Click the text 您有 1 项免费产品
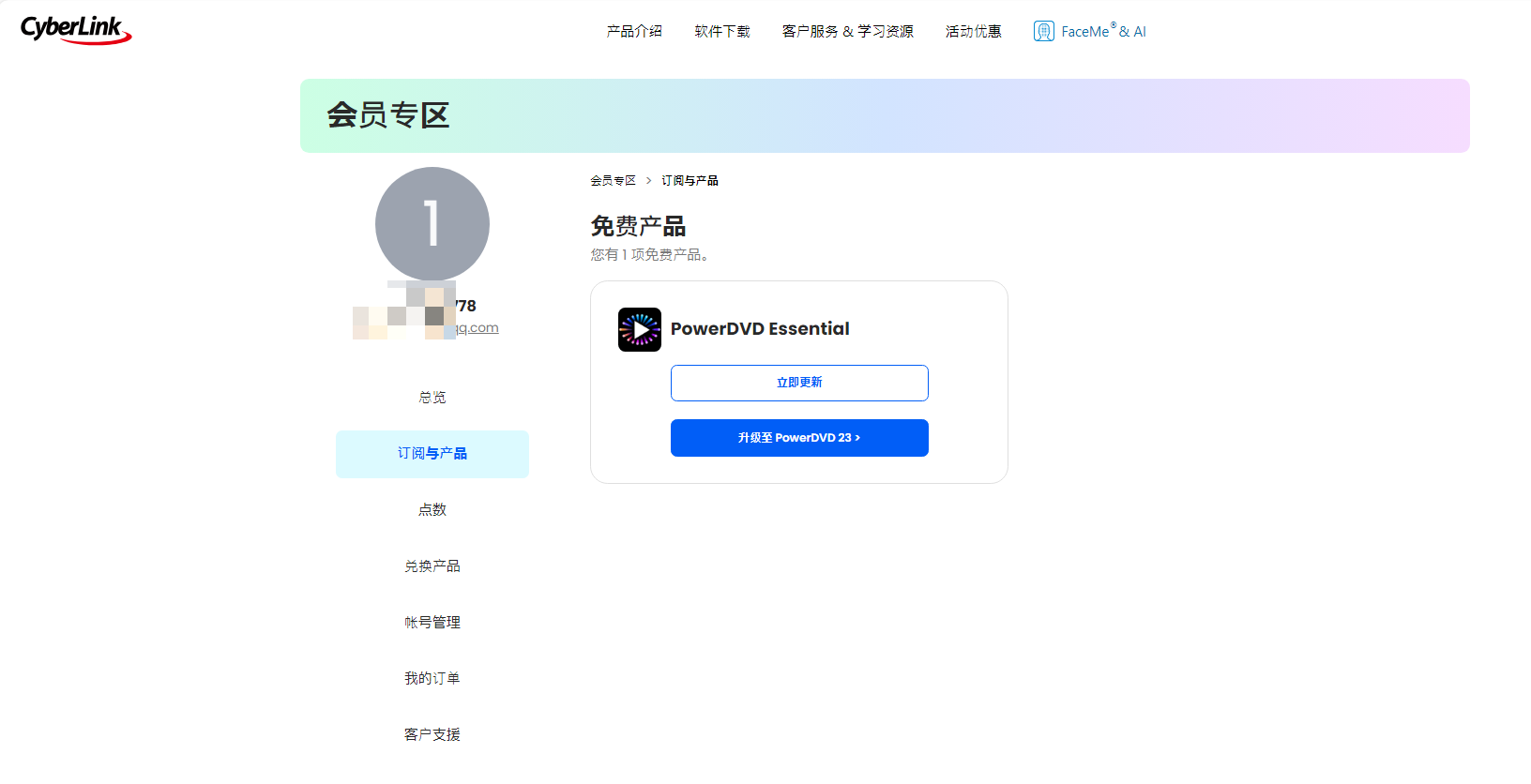This screenshot has width=1531, height=784. (x=649, y=255)
